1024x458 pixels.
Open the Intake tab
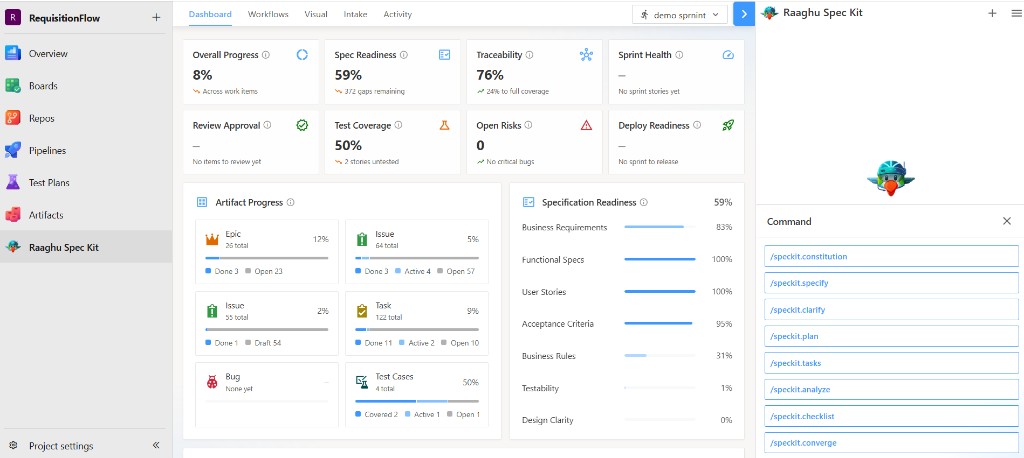pos(355,14)
